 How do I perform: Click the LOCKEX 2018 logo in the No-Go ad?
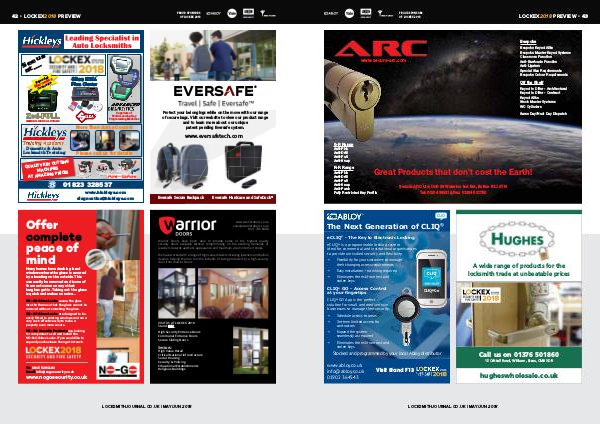53,352
